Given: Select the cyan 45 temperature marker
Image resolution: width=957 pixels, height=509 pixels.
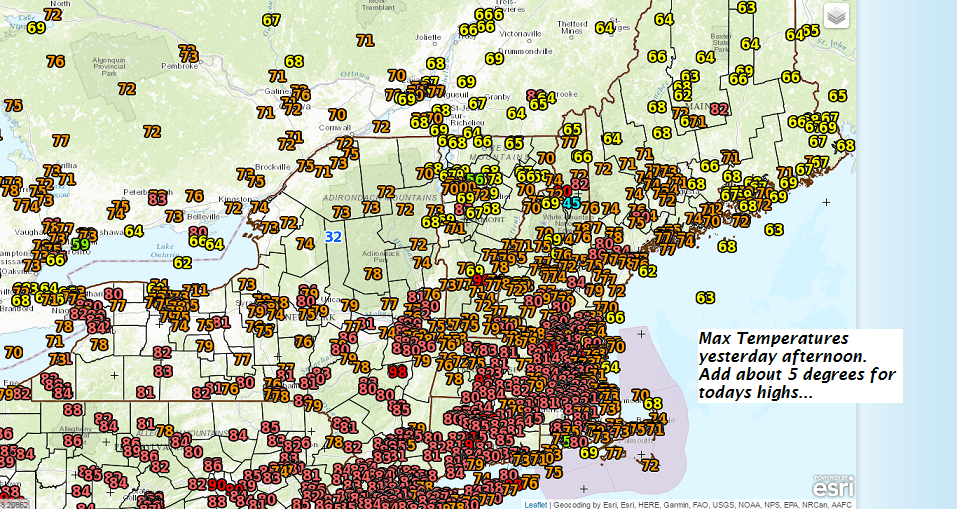Looking at the screenshot, I should pyautogui.click(x=571, y=202).
